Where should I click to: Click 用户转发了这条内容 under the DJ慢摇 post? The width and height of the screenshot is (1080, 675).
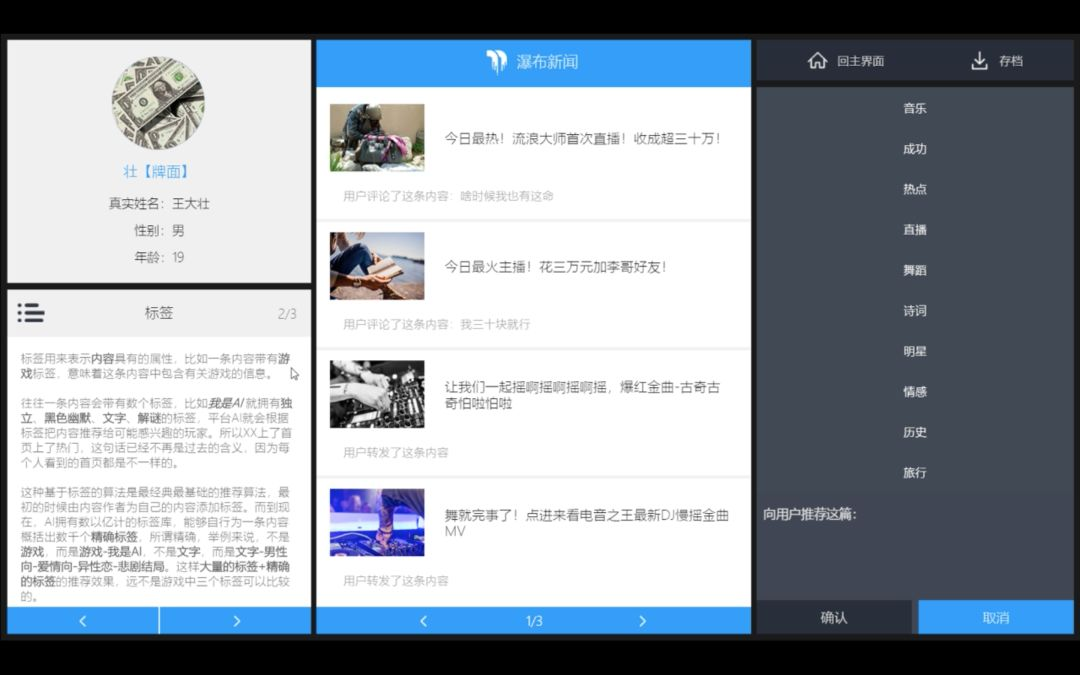pos(395,581)
